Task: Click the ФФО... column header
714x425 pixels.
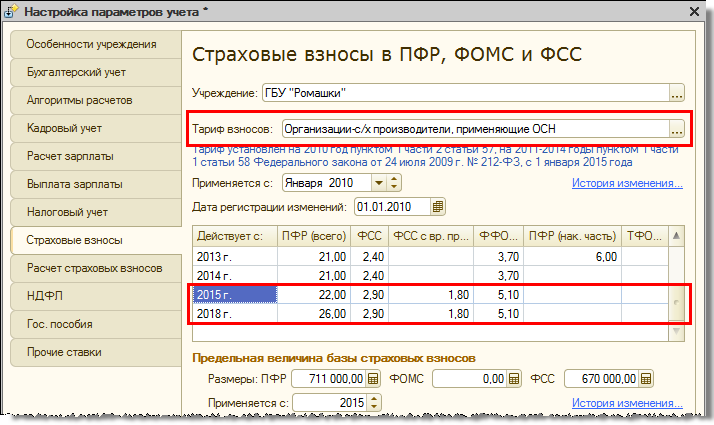Action: pyautogui.click(x=499, y=236)
